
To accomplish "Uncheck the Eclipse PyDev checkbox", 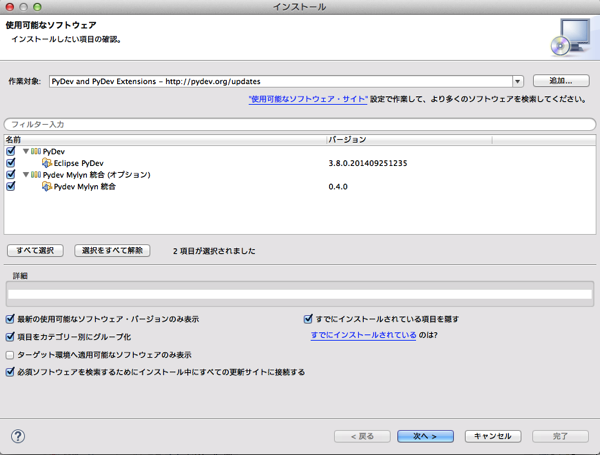I will (11, 163).
